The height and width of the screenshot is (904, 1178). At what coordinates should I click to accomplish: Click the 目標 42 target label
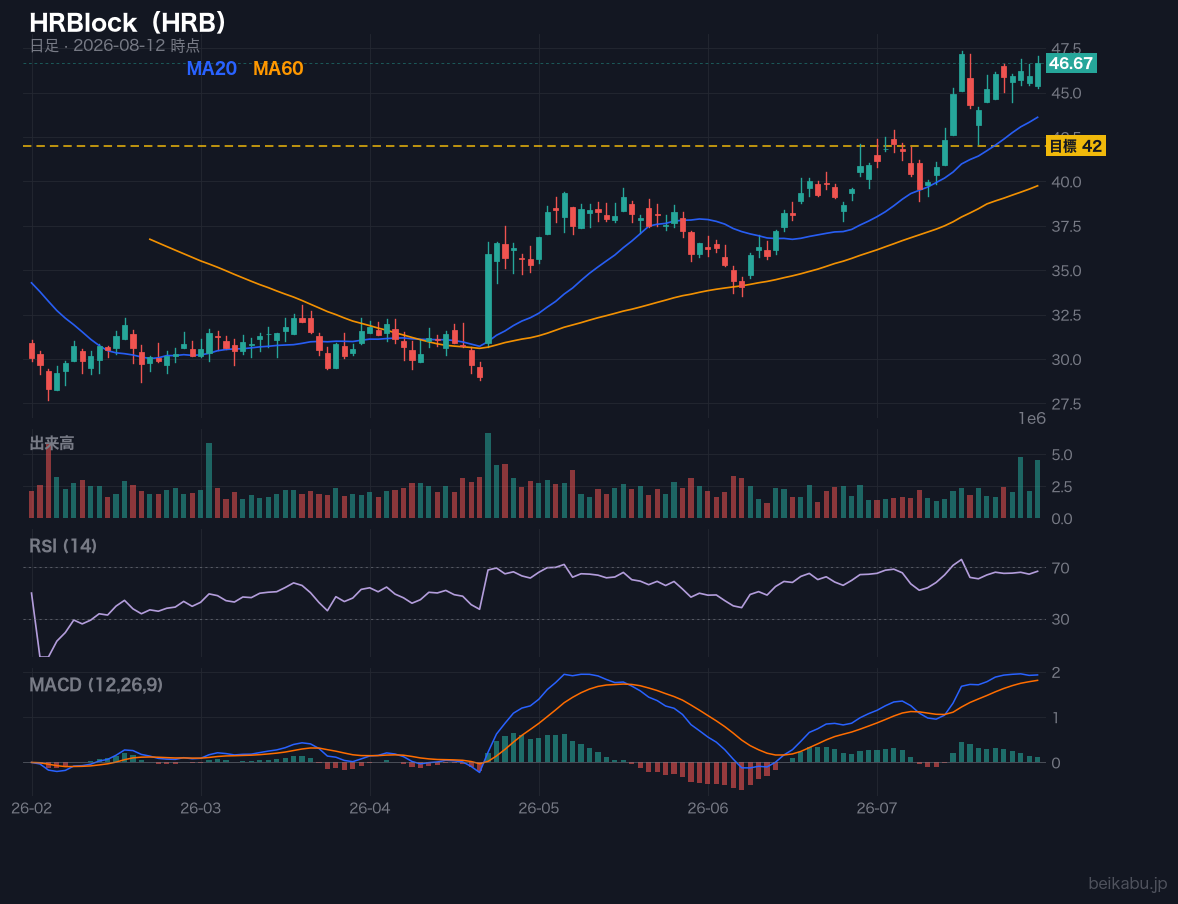[x=1075, y=146]
